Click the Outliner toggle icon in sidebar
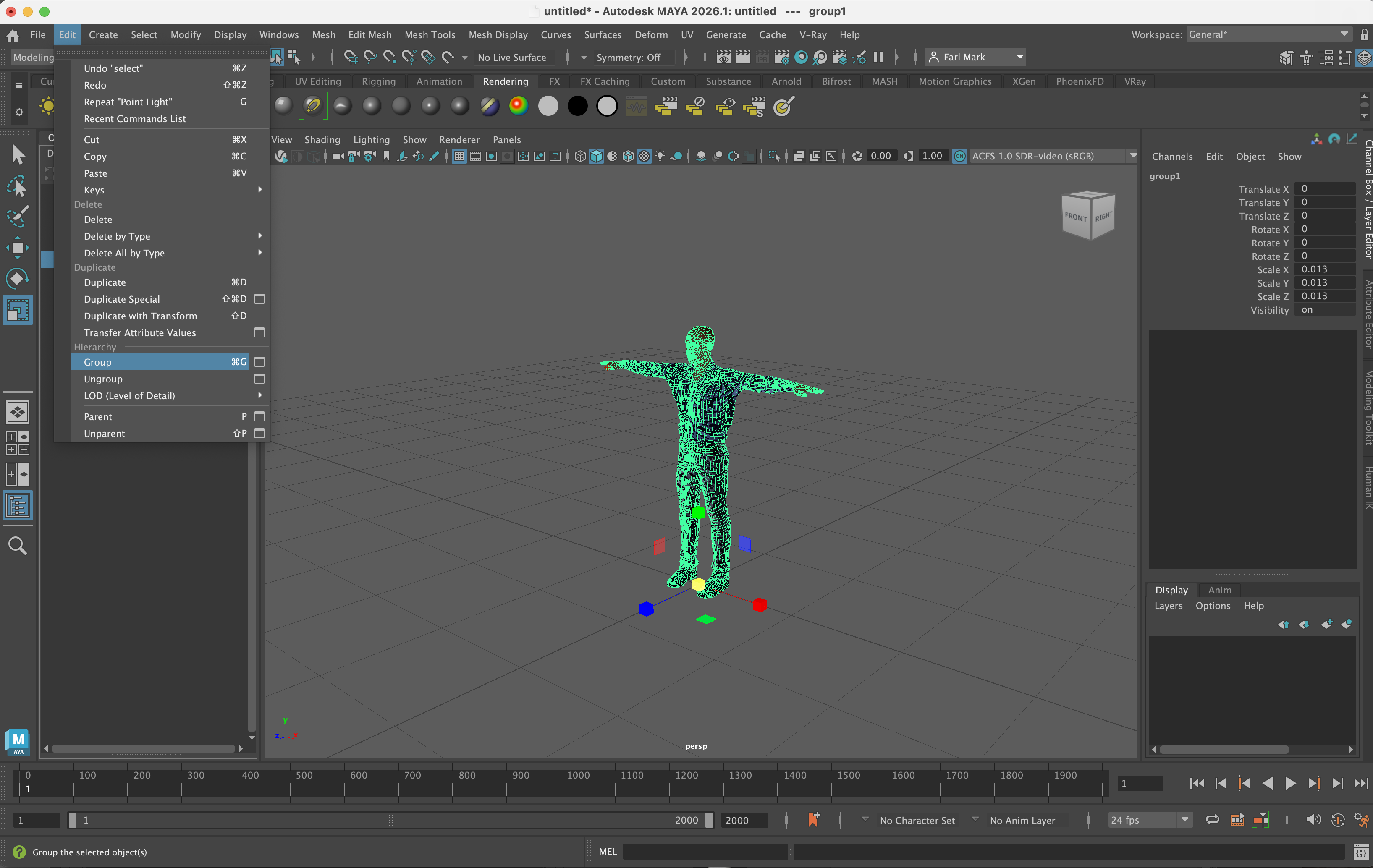This screenshot has width=1373, height=868. pyautogui.click(x=17, y=505)
